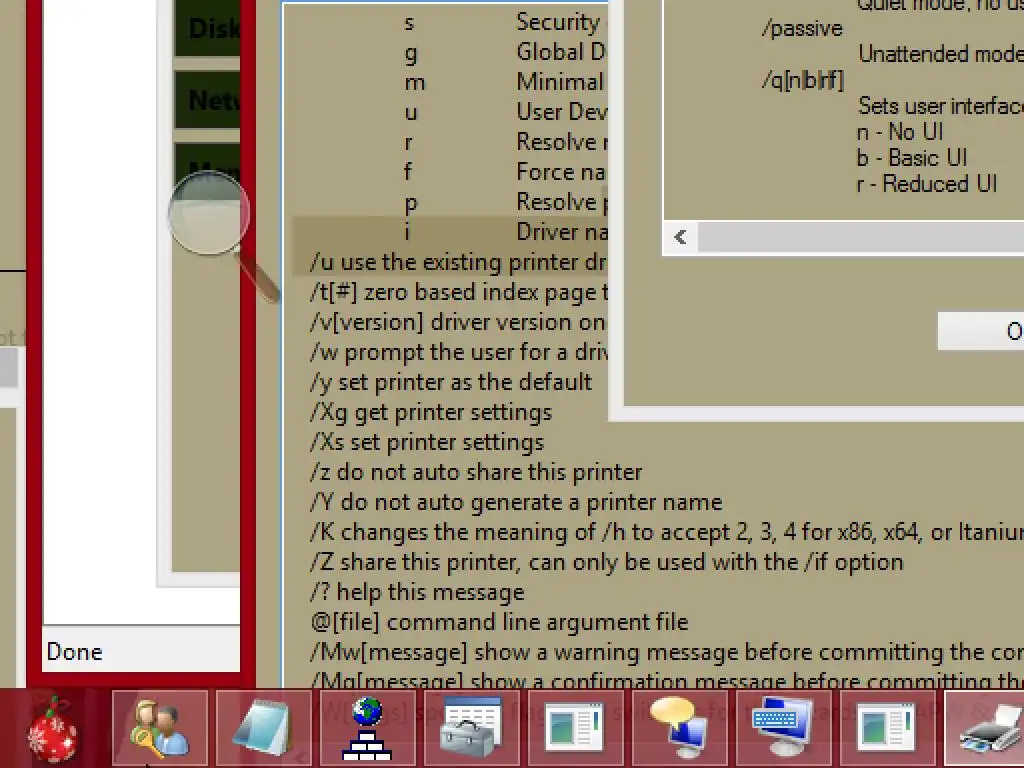The image size is (1024, 768).
Task: Click the Disk button in left panel
Action: pyautogui.click(x=208, y=28)
